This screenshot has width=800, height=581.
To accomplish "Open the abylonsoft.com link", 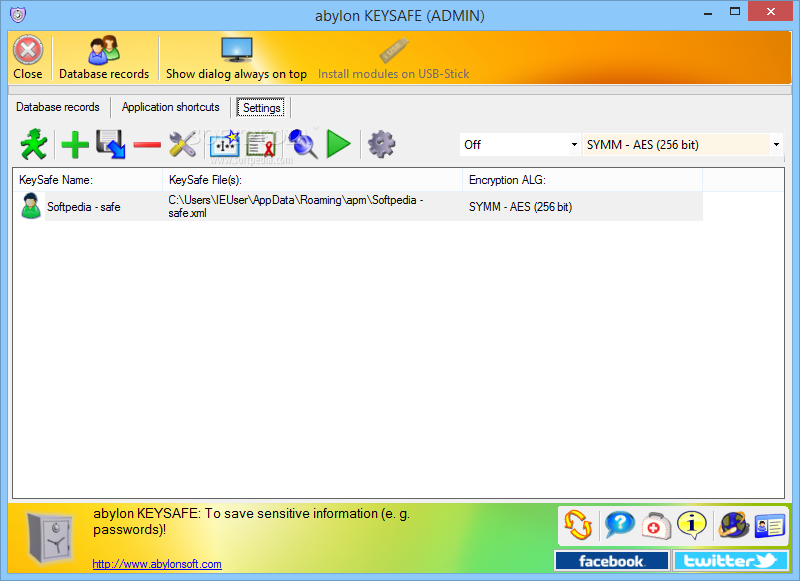I will (x=157, y=564).
